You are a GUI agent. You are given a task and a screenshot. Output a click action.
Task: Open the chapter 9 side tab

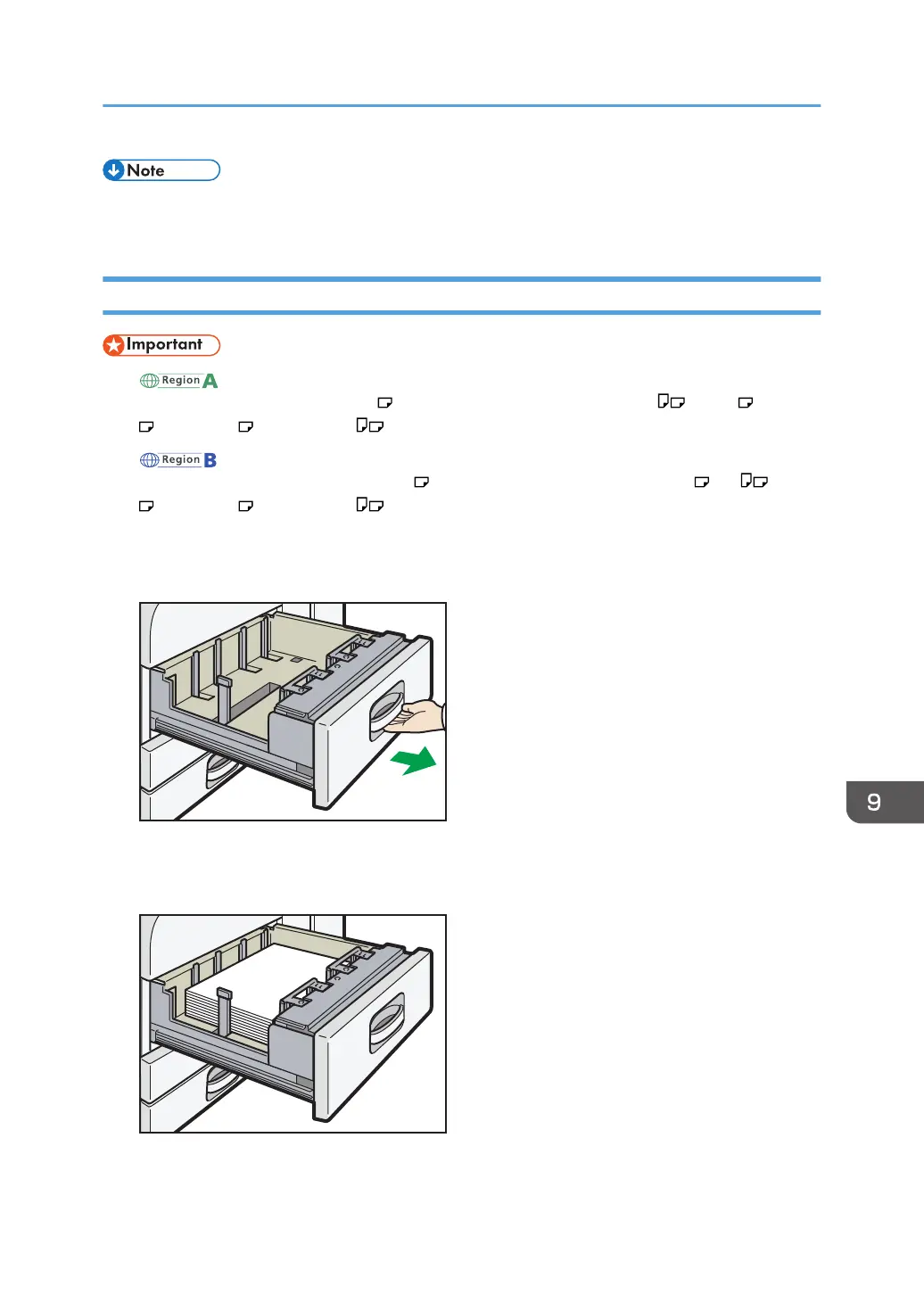[884, 802]
